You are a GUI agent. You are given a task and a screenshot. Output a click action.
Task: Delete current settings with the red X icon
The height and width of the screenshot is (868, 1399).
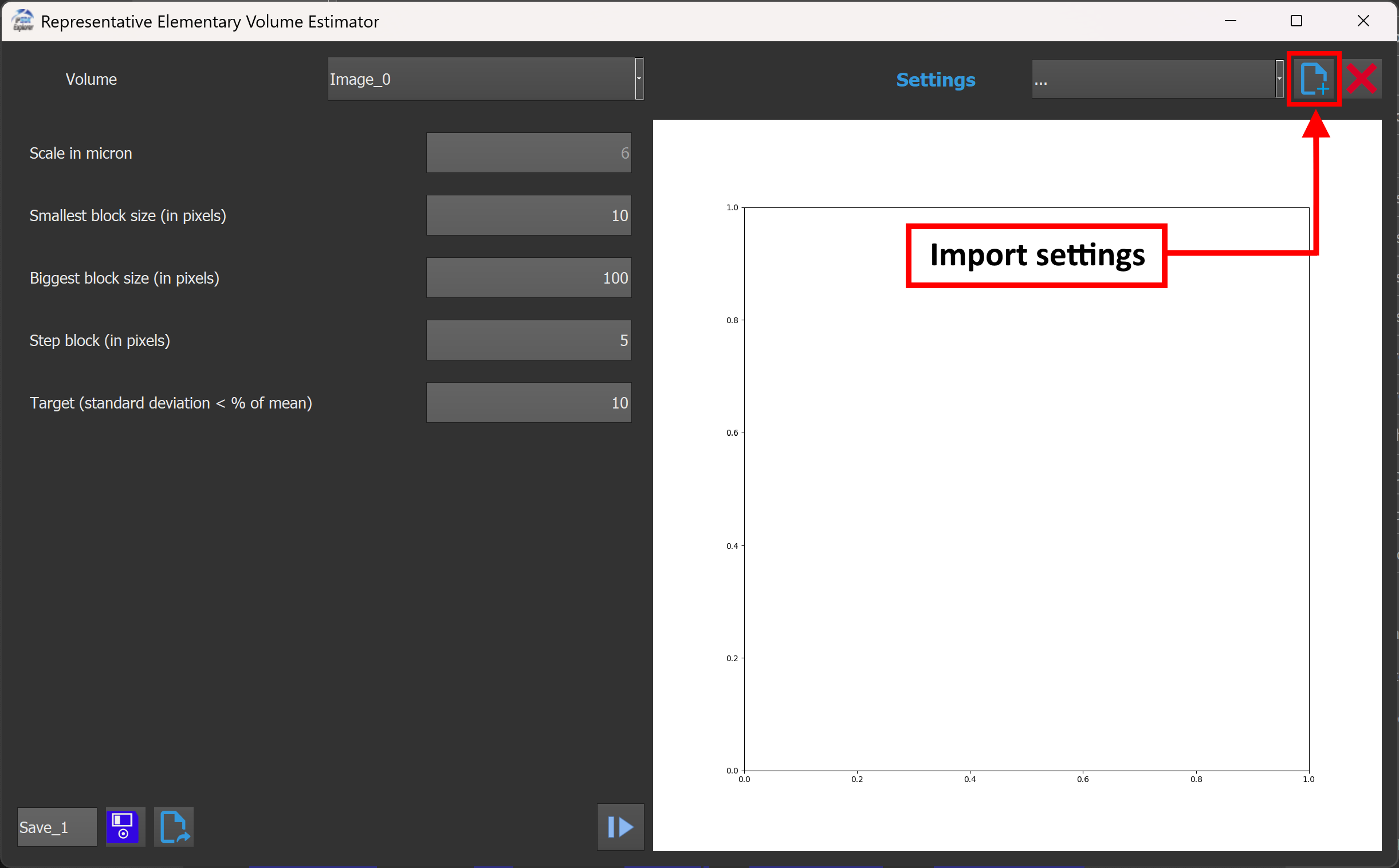(x=1363, y=78)
